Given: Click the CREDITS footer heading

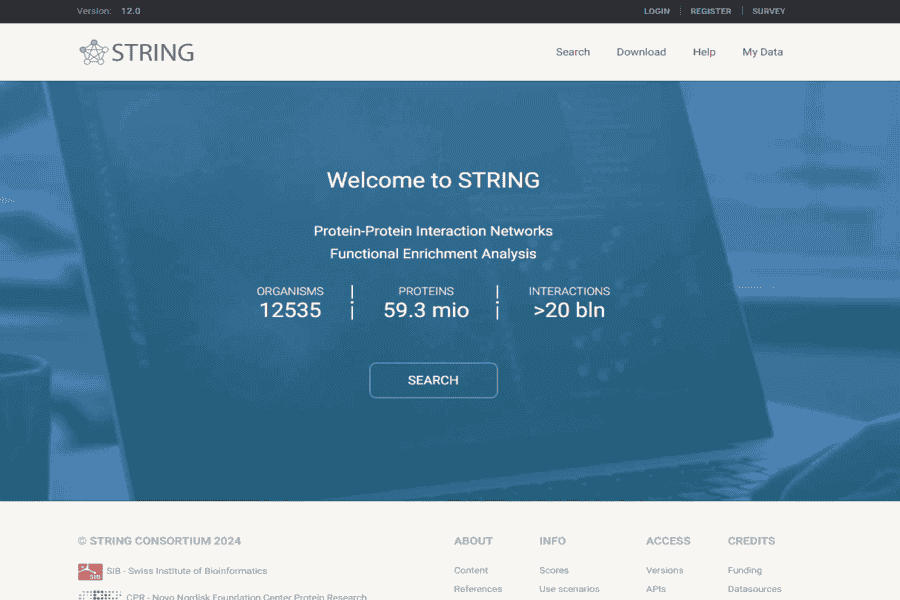Looking at the screenshot, I should (x=751, y=541).
